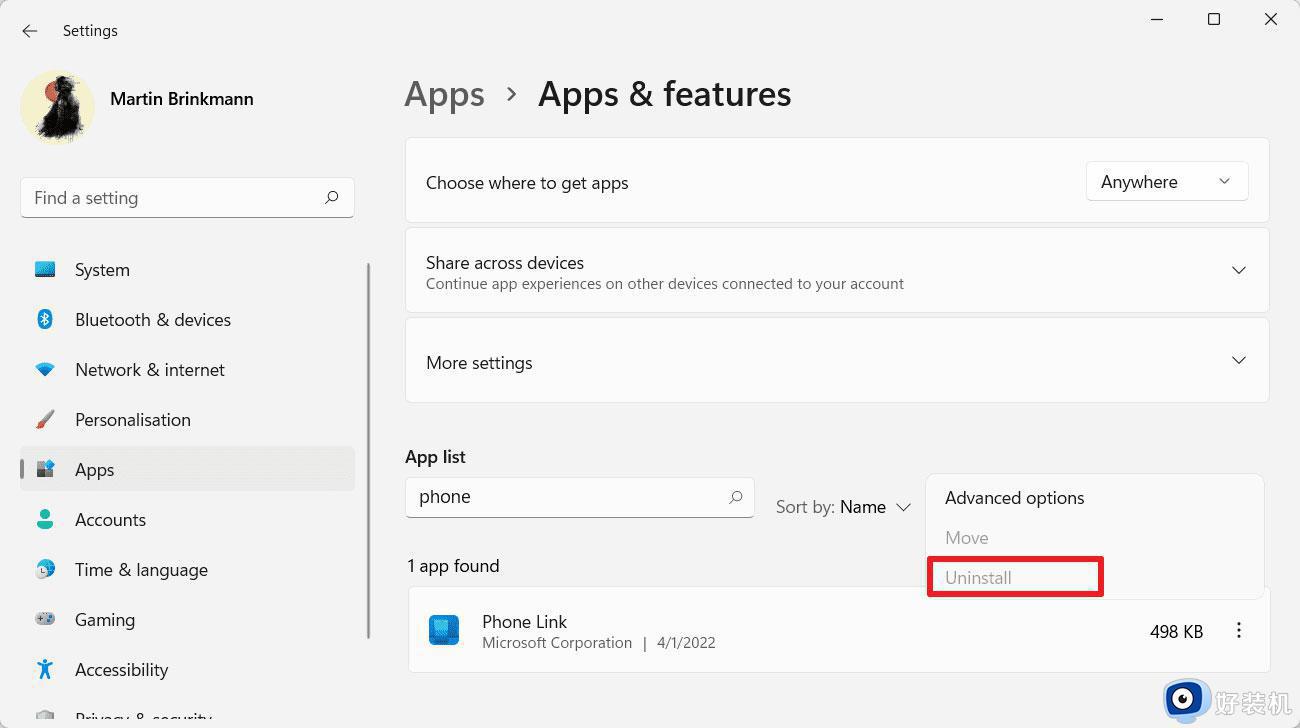Open Time & language category
Screen dimensions: 1300x728
point(187,570)
